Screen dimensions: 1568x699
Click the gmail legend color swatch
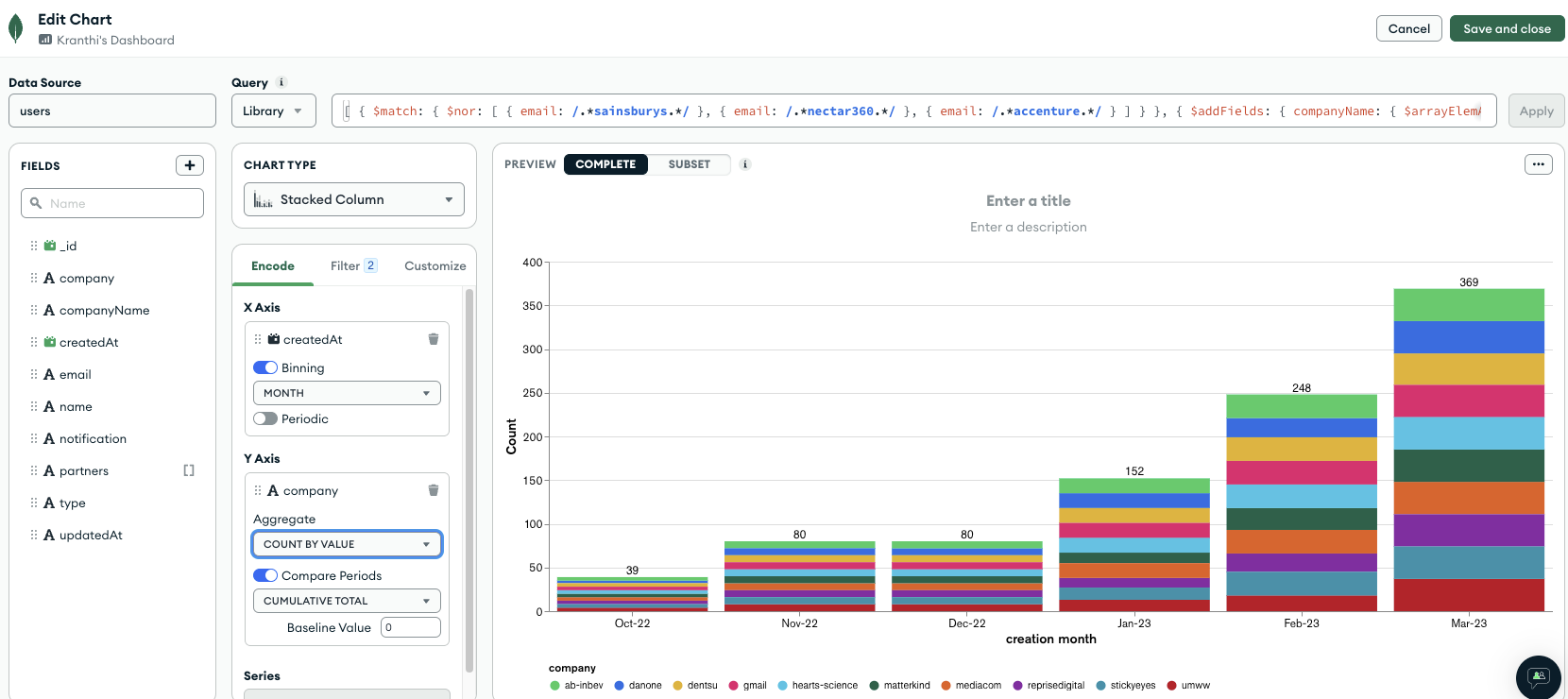point(733,686)
